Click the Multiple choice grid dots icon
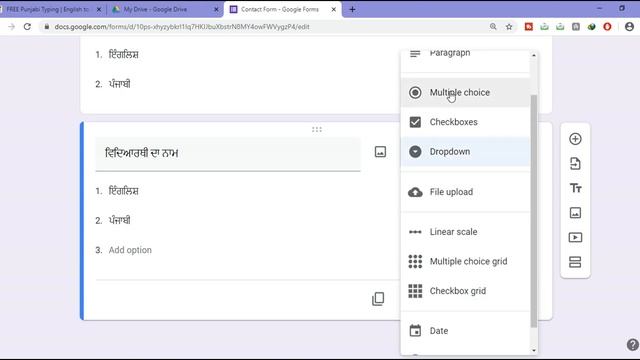 click(415, 261)
